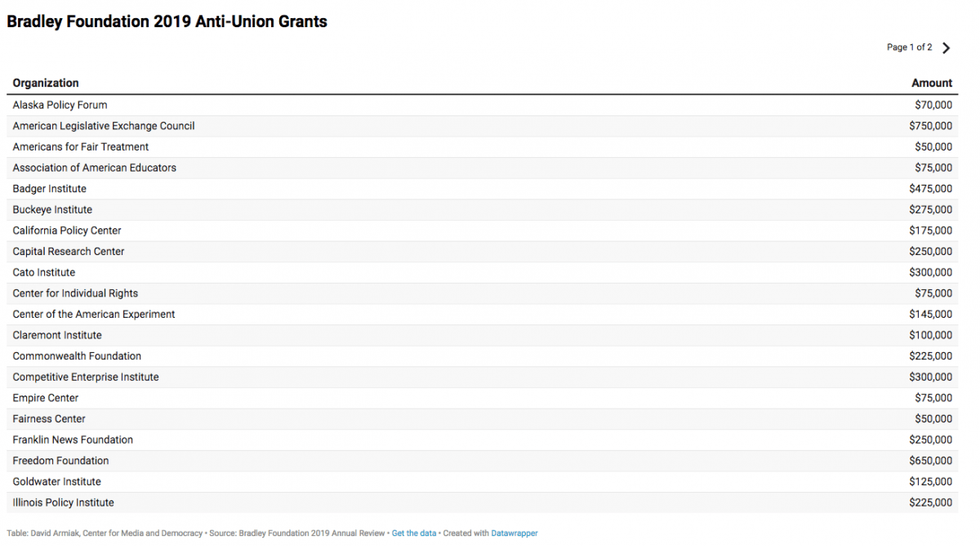Viewport: 980px width, 546px height.
Task: Click the Cato Institute organization name
Action: point(44,272)
